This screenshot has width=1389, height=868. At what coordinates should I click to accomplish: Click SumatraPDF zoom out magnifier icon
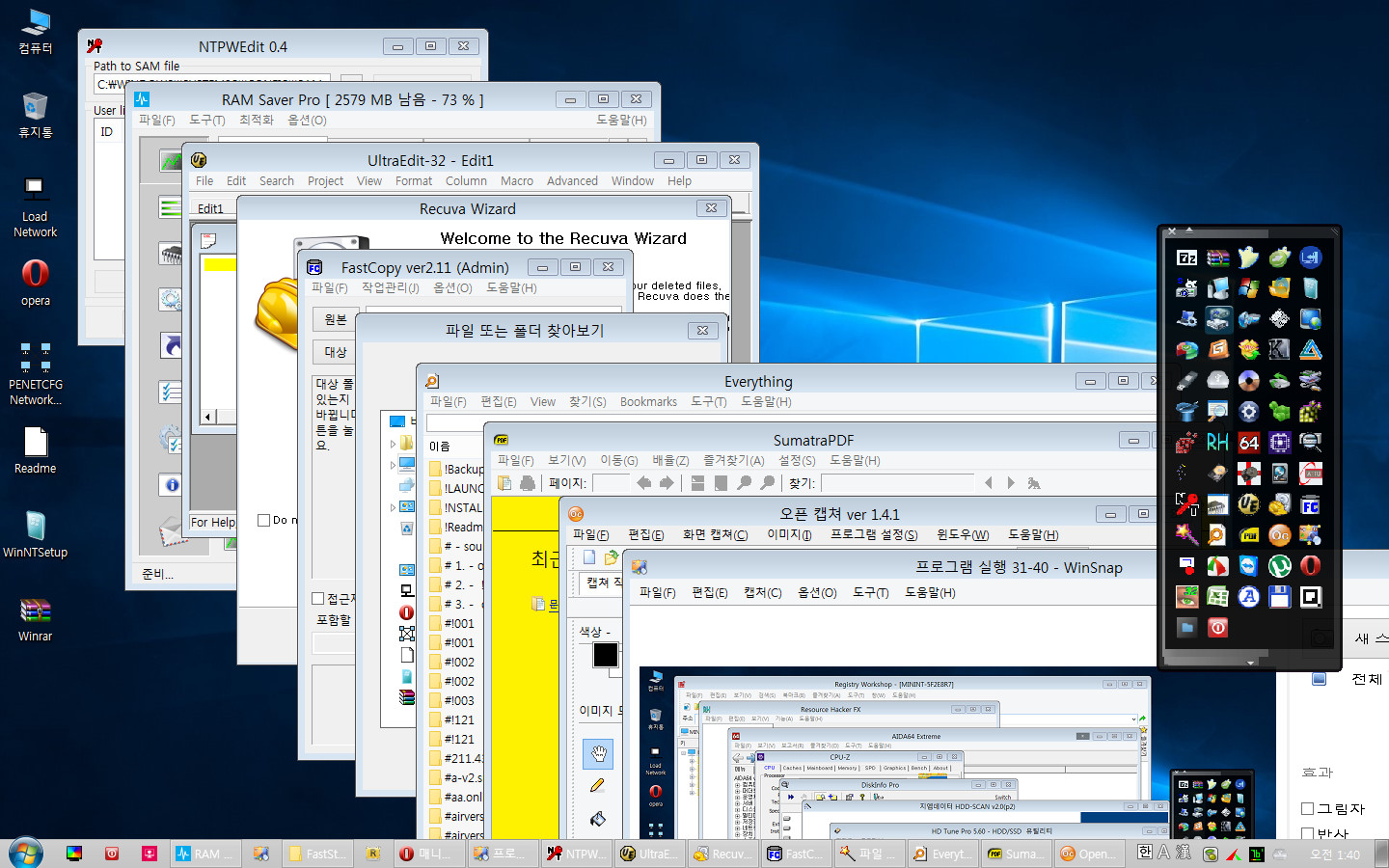(x=744, y=483)
